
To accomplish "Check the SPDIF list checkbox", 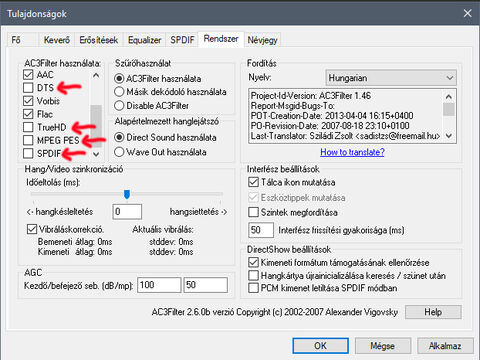I will [x=28, y=153].
